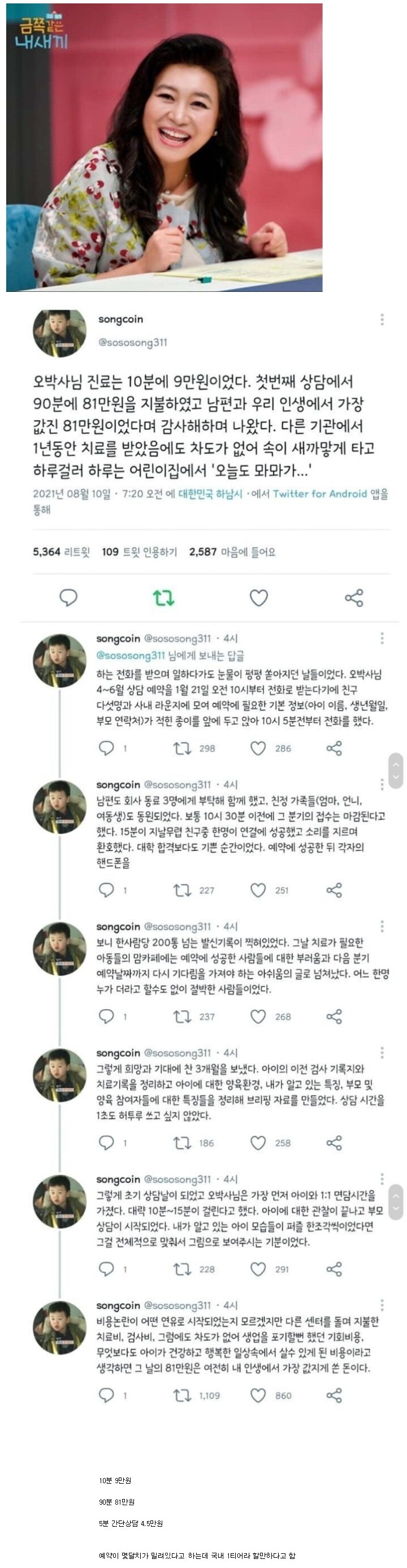The width and height of the screenshot is (407, 1568).
Task: Retweet the reply with 298 retweets
Action: tap(182, 748)
